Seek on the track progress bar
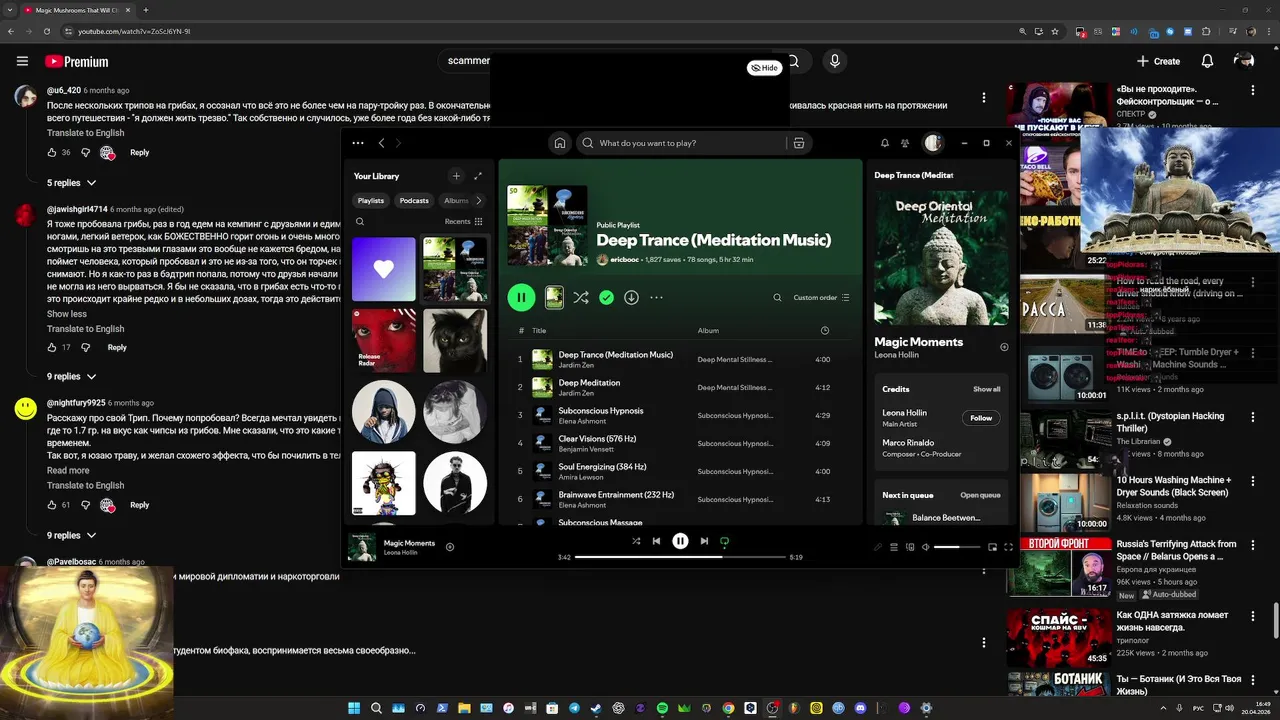The width and height of the screenshot is (1280, 720). pos(680,557)
